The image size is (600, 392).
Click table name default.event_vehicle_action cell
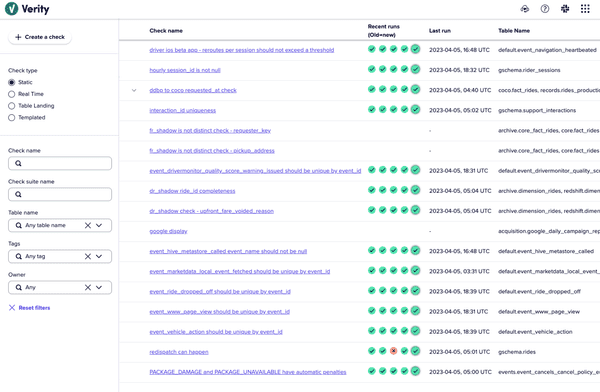point(535,332)
